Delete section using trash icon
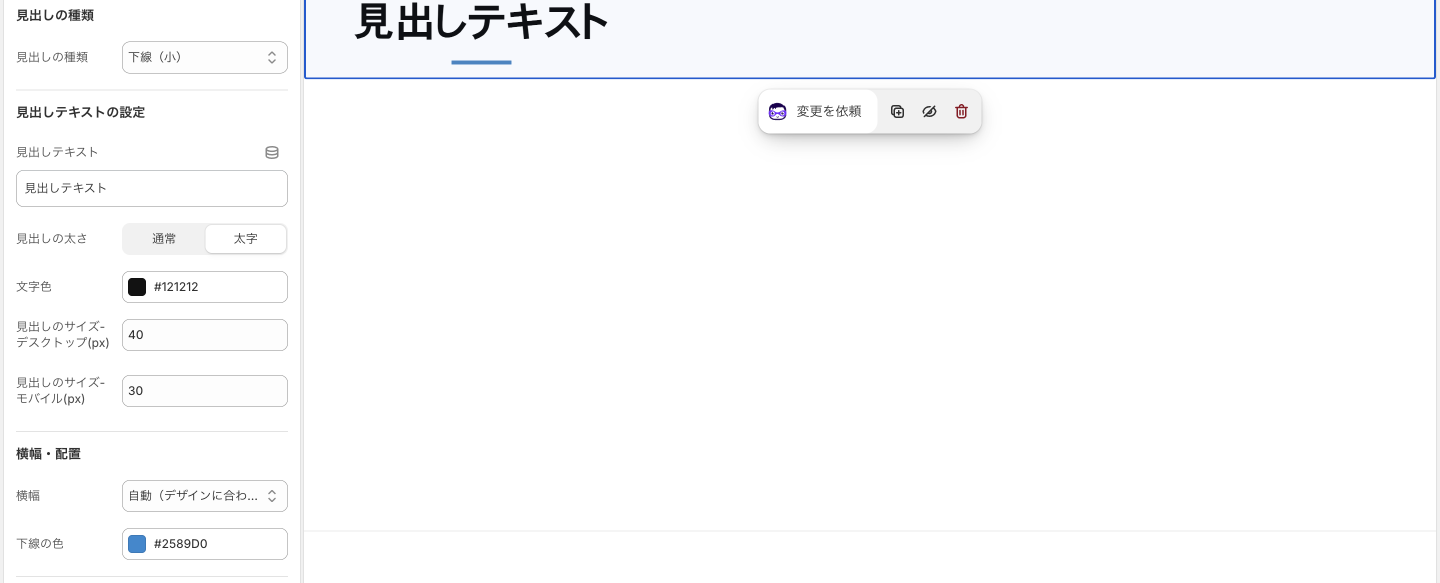Image resolution: width=1440 pixels, height=583 pixels. click(961, 112)
